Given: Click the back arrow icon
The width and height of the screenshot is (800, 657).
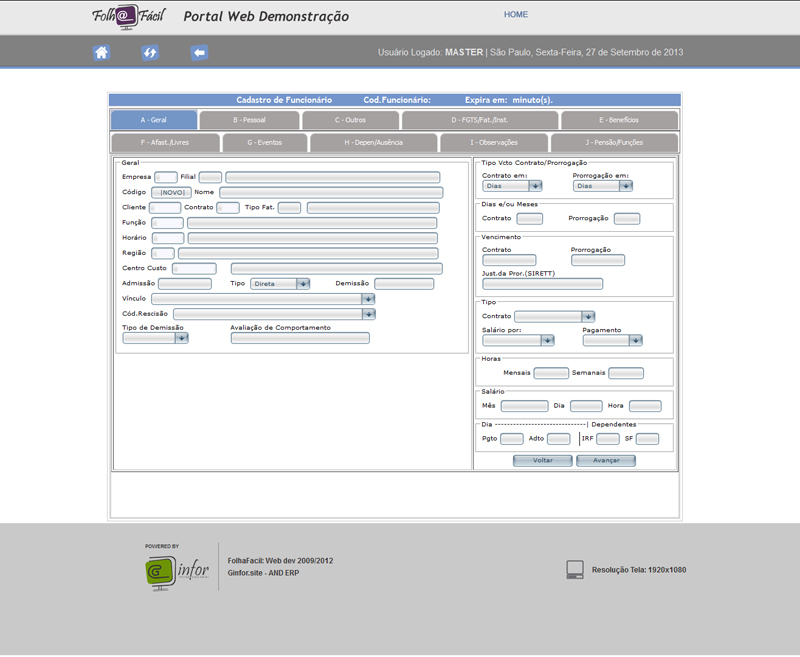Looking at the screenshot, I should [199, 53].
